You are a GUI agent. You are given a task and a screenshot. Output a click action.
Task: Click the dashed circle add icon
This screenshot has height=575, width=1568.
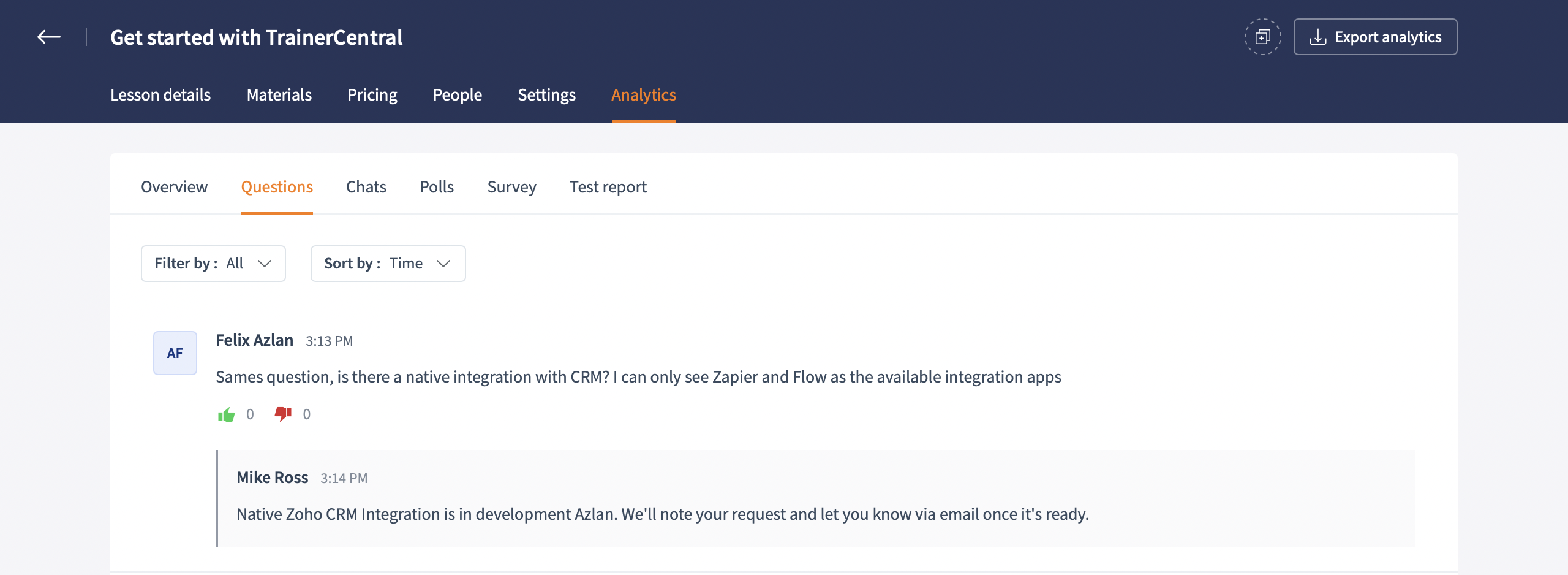pyautogui.click(x=1262, y=37)
